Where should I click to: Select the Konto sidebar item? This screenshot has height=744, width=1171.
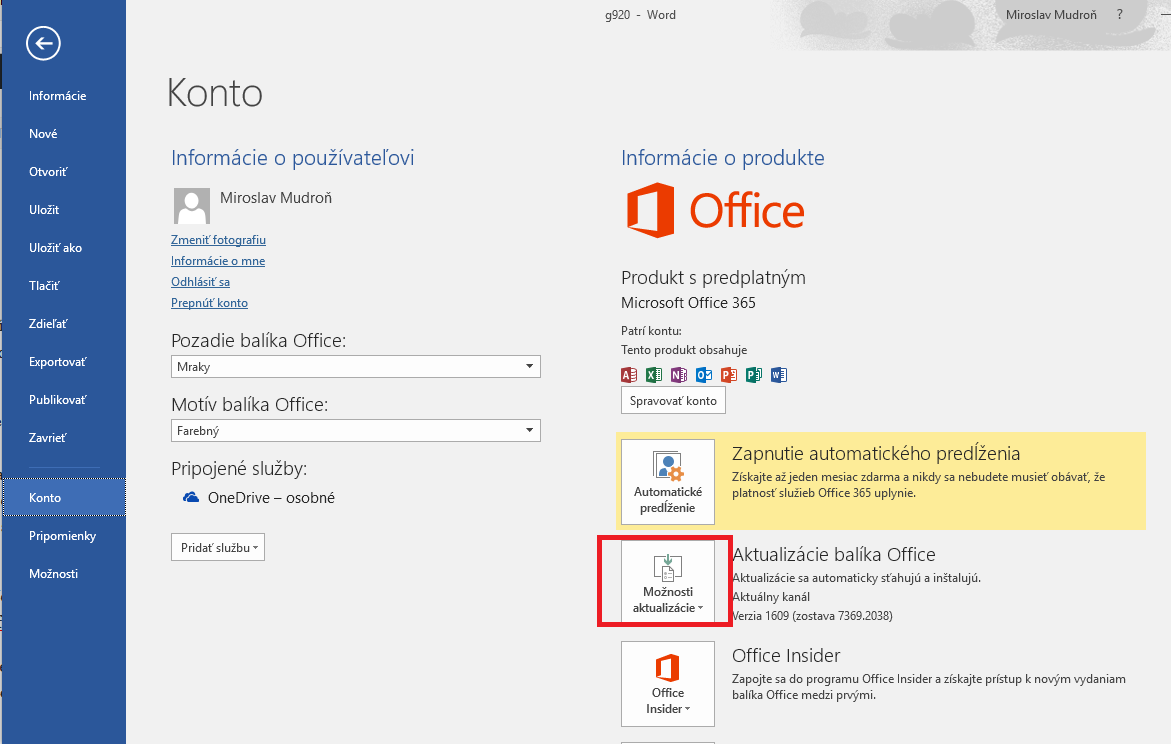point(63,497)
